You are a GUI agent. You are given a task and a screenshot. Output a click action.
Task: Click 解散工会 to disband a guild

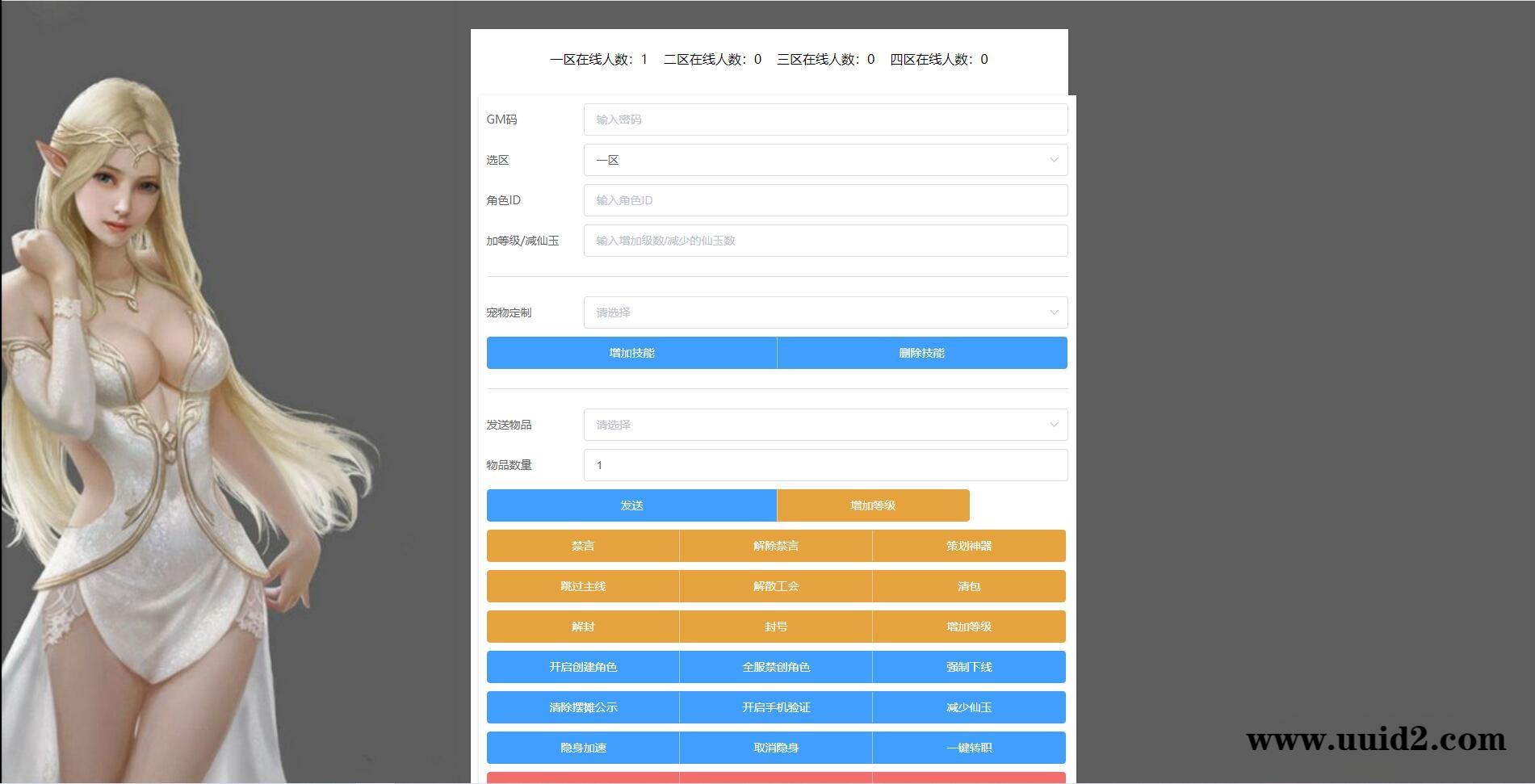[775, 586]
